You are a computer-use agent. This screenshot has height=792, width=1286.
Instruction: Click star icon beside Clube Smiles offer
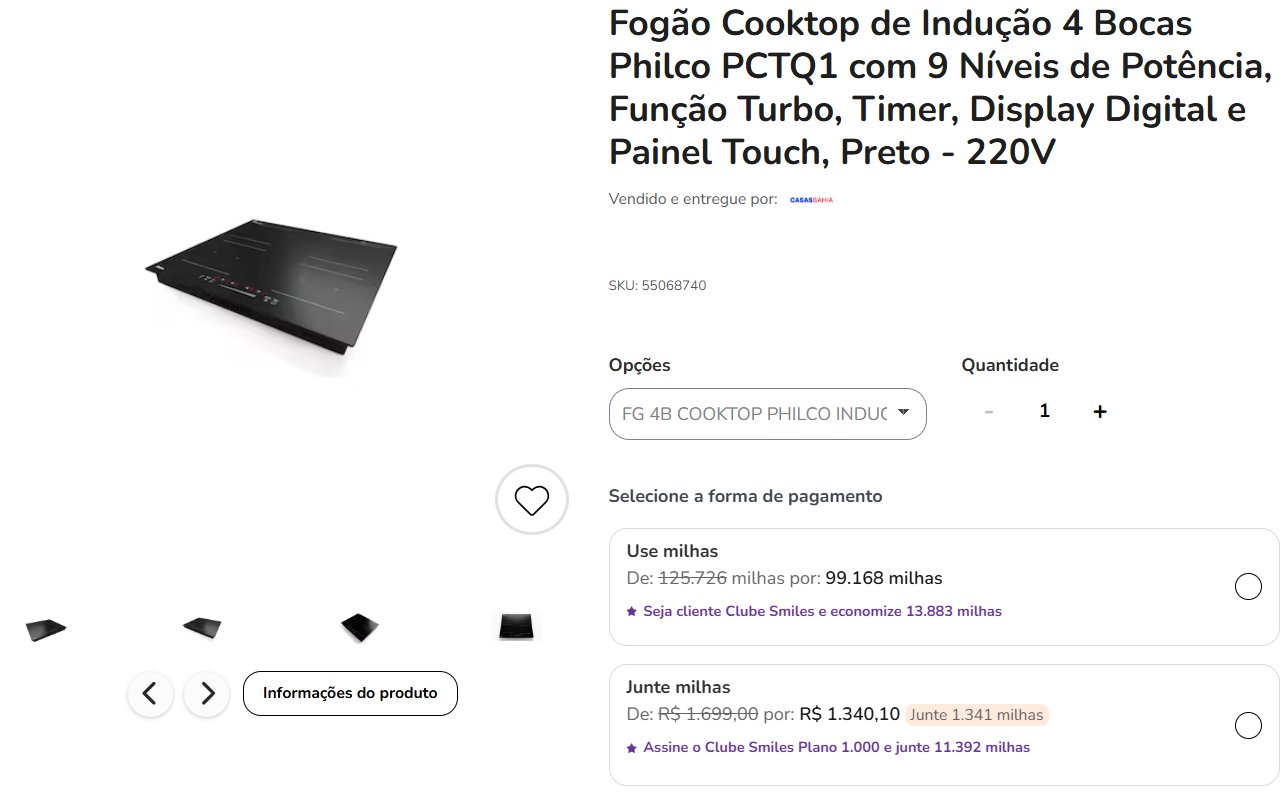(x=631, y=611)
